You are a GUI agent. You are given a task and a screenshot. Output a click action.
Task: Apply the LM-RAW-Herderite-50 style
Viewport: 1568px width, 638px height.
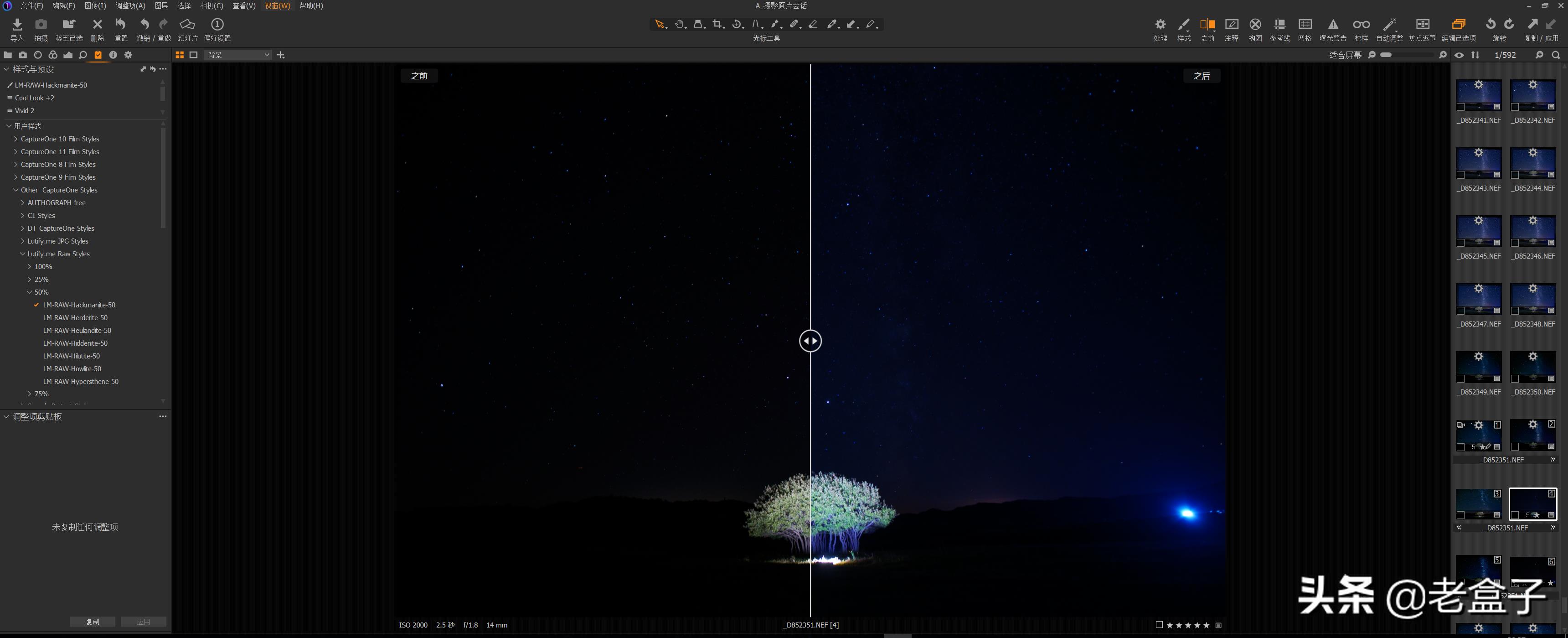click(x=75, y=318)
